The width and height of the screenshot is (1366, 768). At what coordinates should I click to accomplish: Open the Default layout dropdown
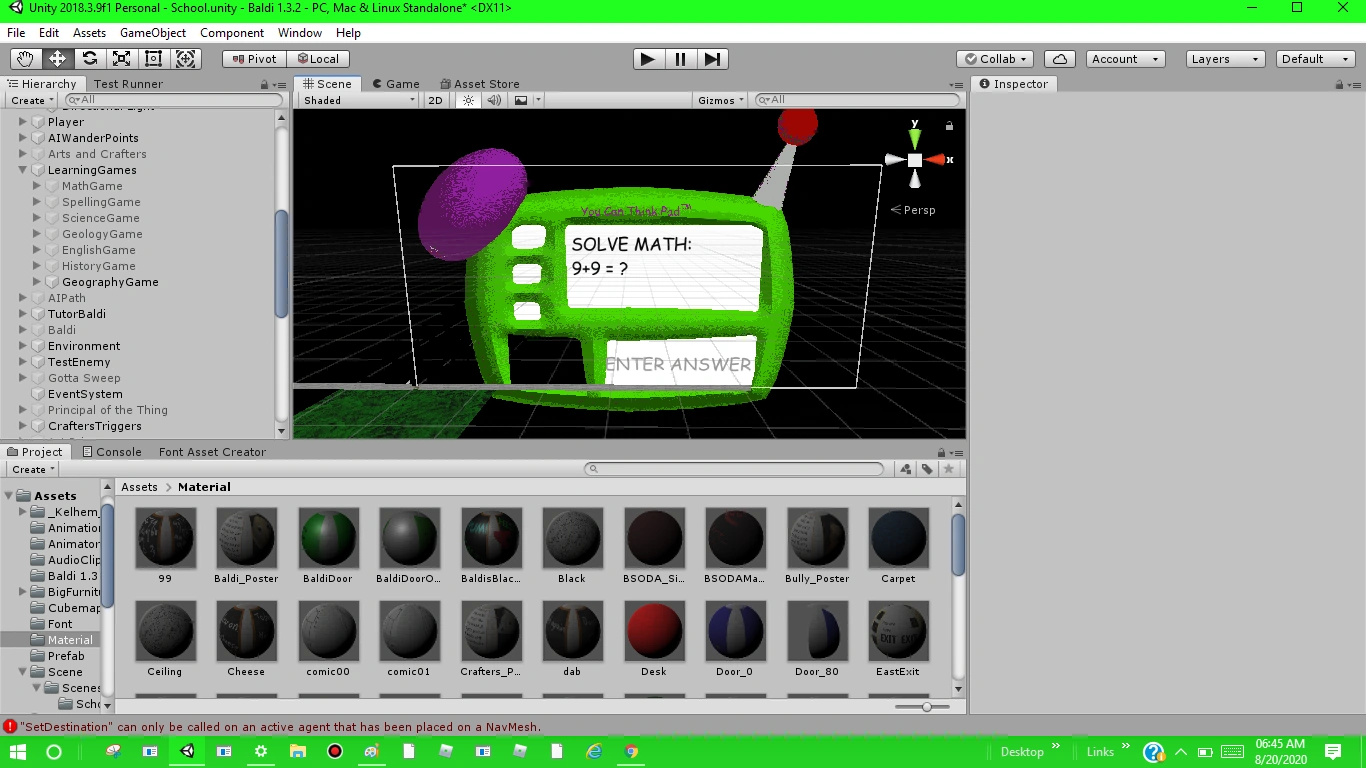[x=1316, y=59]
